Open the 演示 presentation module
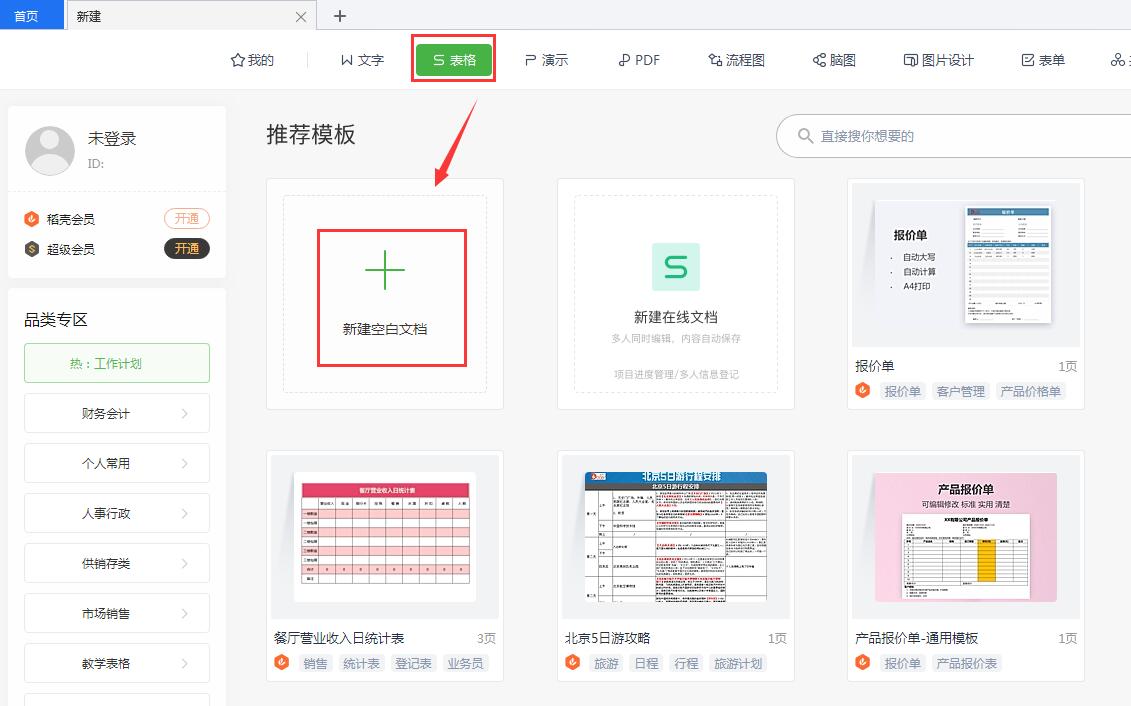 coord(545,59)
